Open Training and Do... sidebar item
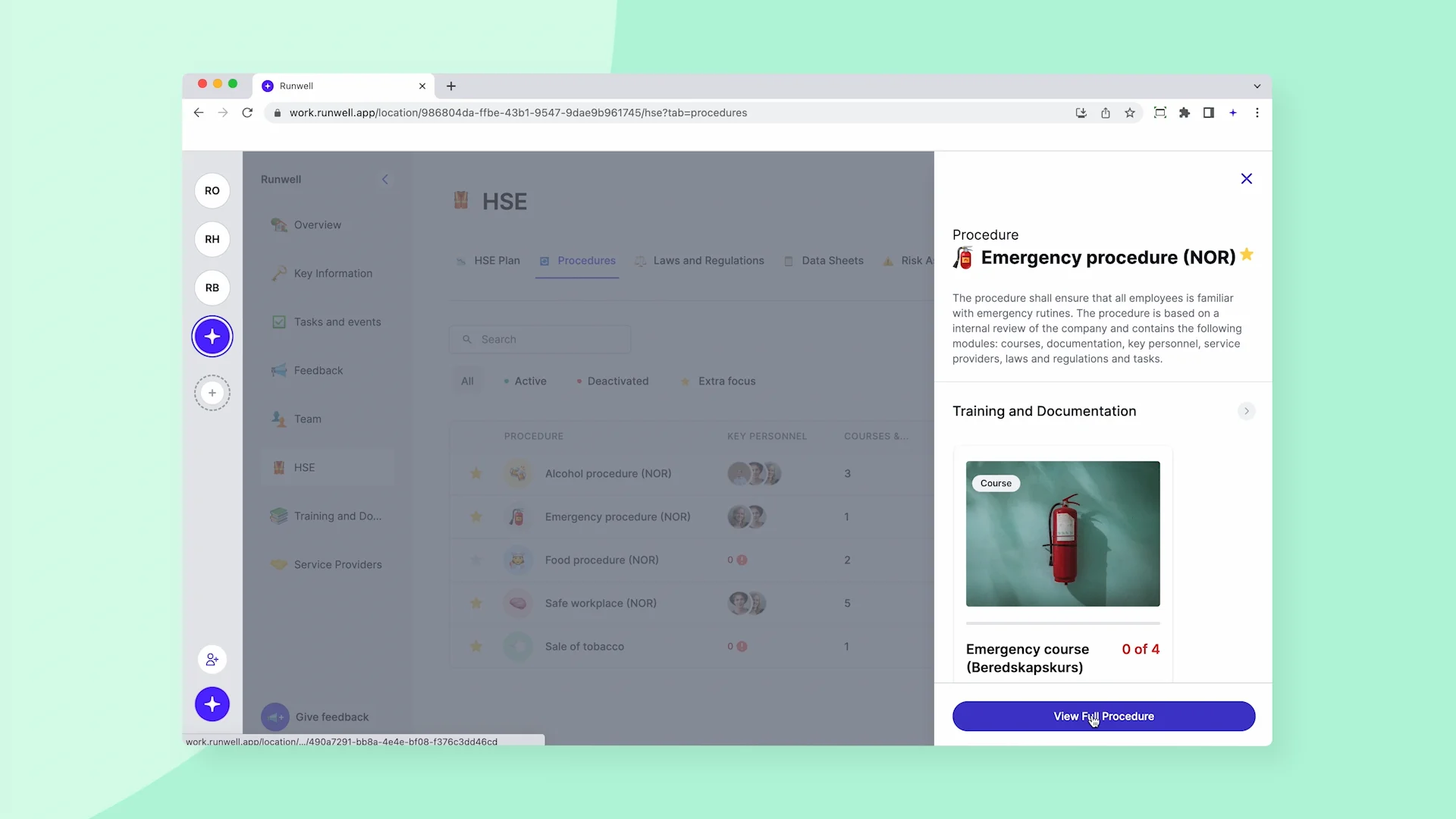 pyautogui.click(x=328, y=516)
